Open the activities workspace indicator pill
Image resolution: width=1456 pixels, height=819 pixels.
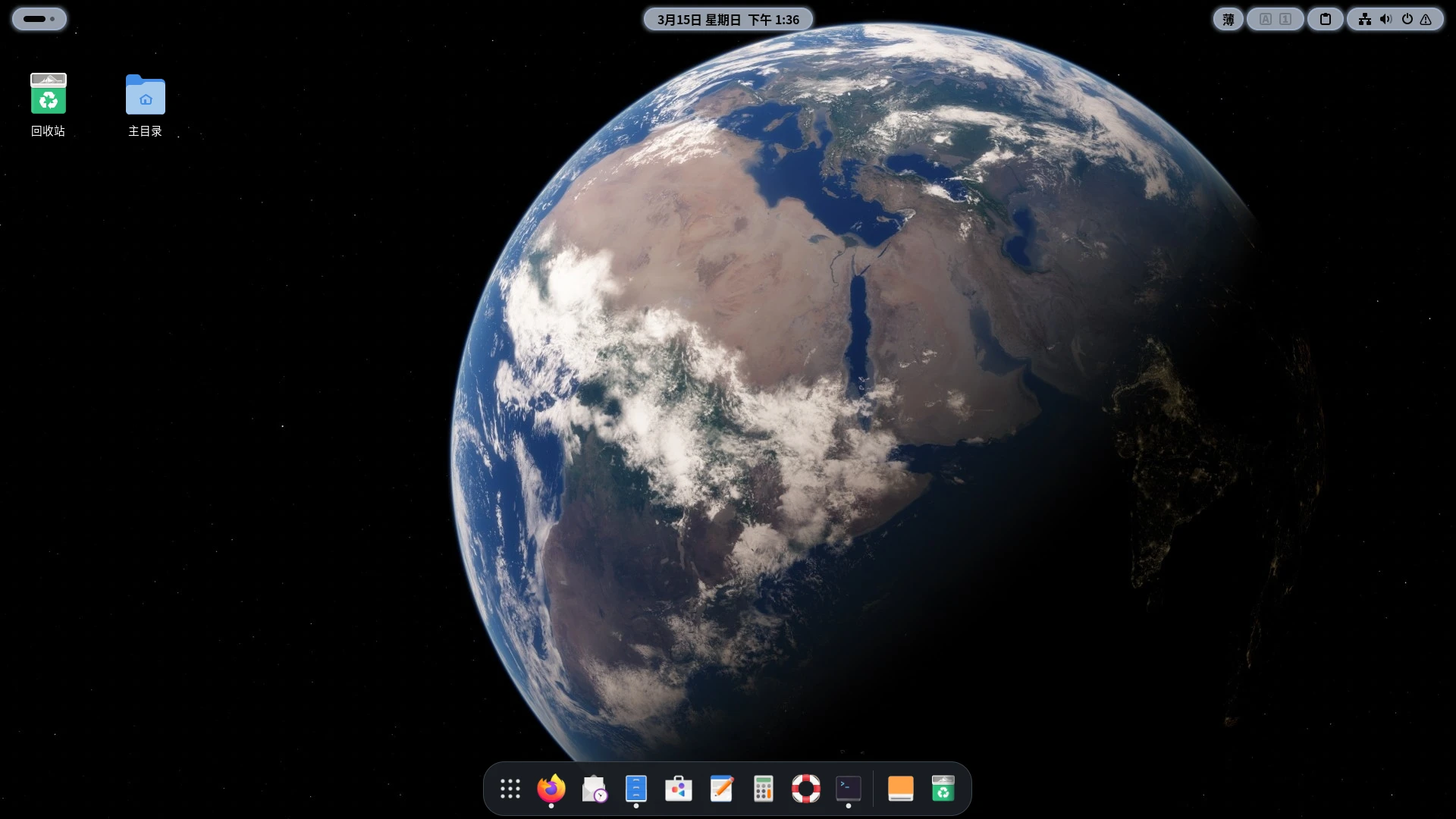(x=39, y=19)
